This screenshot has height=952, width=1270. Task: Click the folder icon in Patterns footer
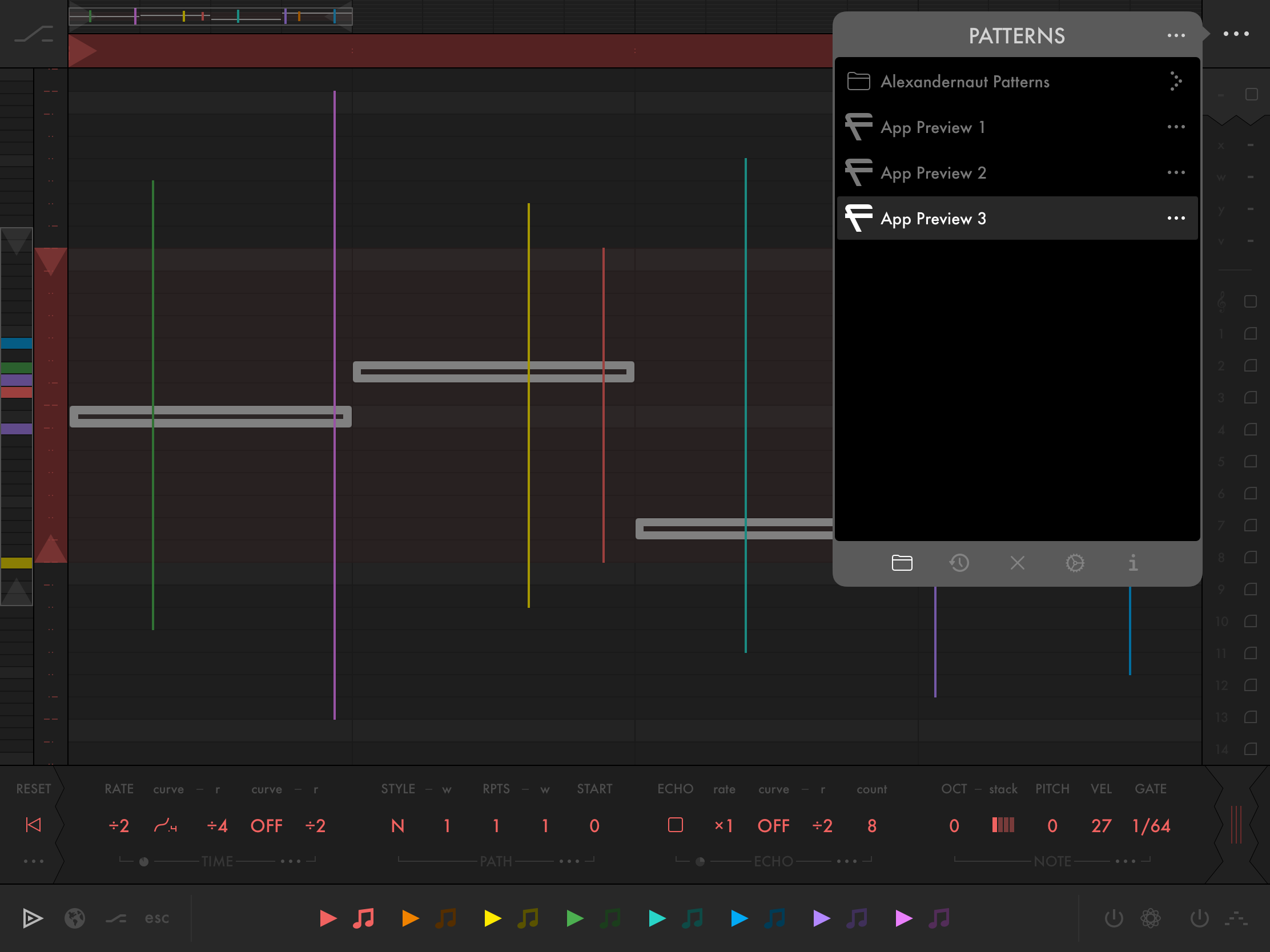pyautogui.click(x=902, y=563)
